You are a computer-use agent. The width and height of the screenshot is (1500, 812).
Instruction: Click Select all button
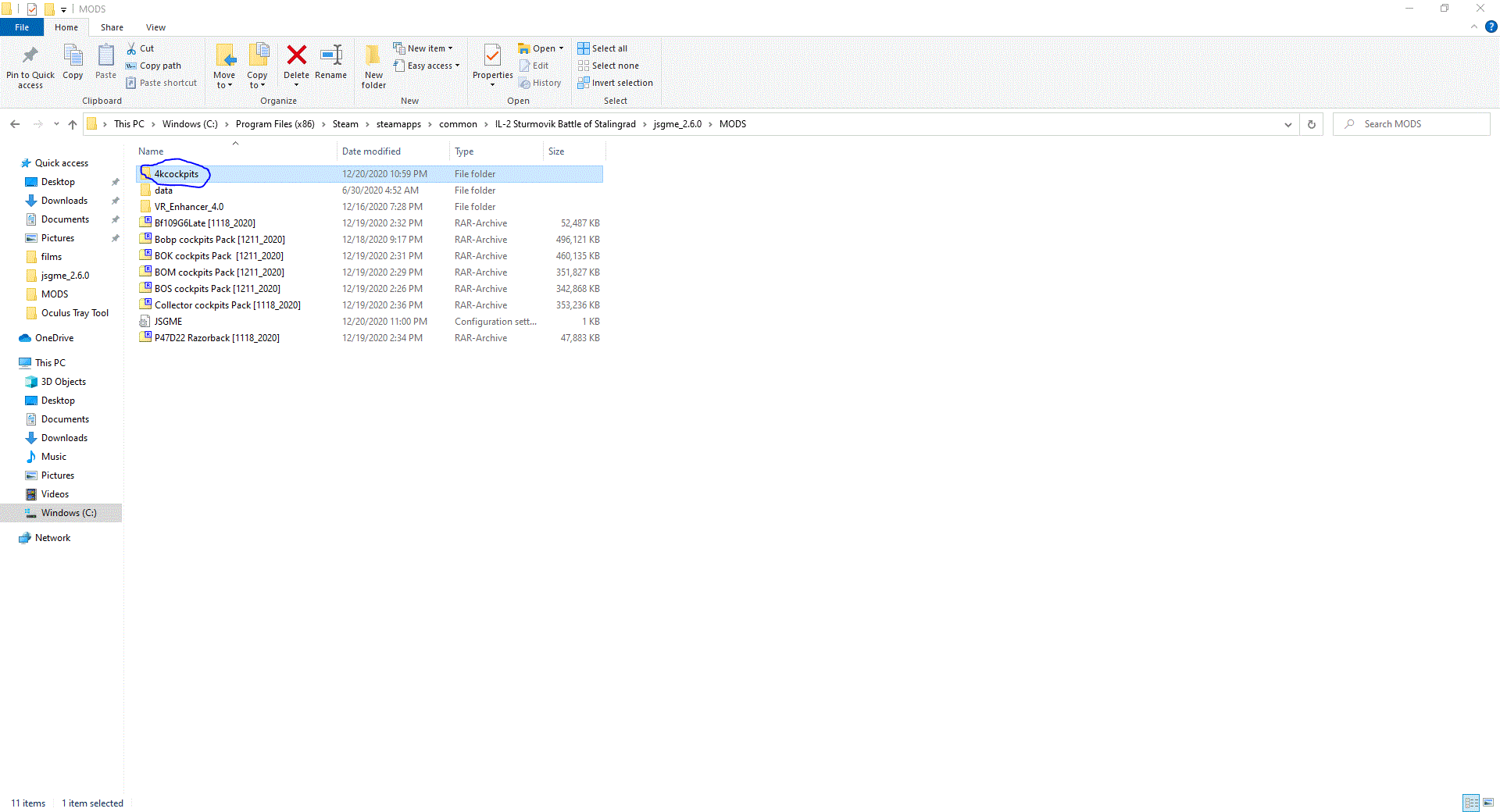[x=602, y=48]
